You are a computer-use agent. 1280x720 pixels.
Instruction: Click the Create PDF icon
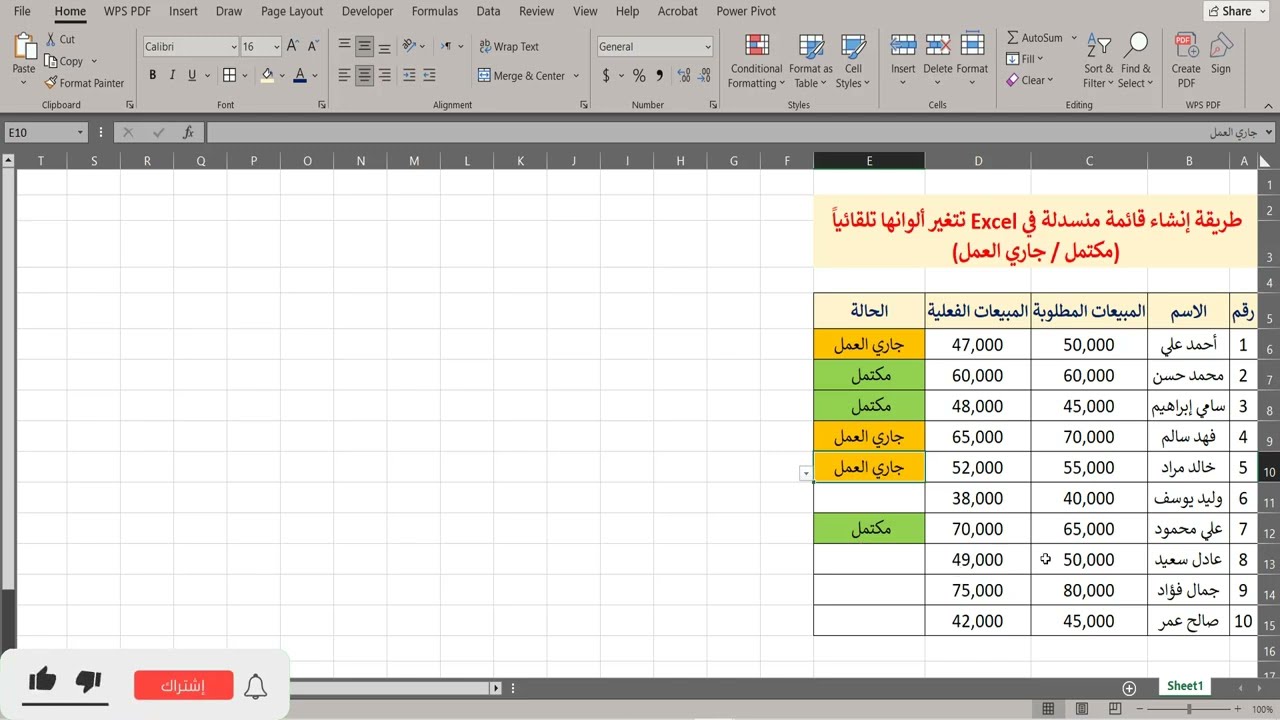[x=1186, y=46]
